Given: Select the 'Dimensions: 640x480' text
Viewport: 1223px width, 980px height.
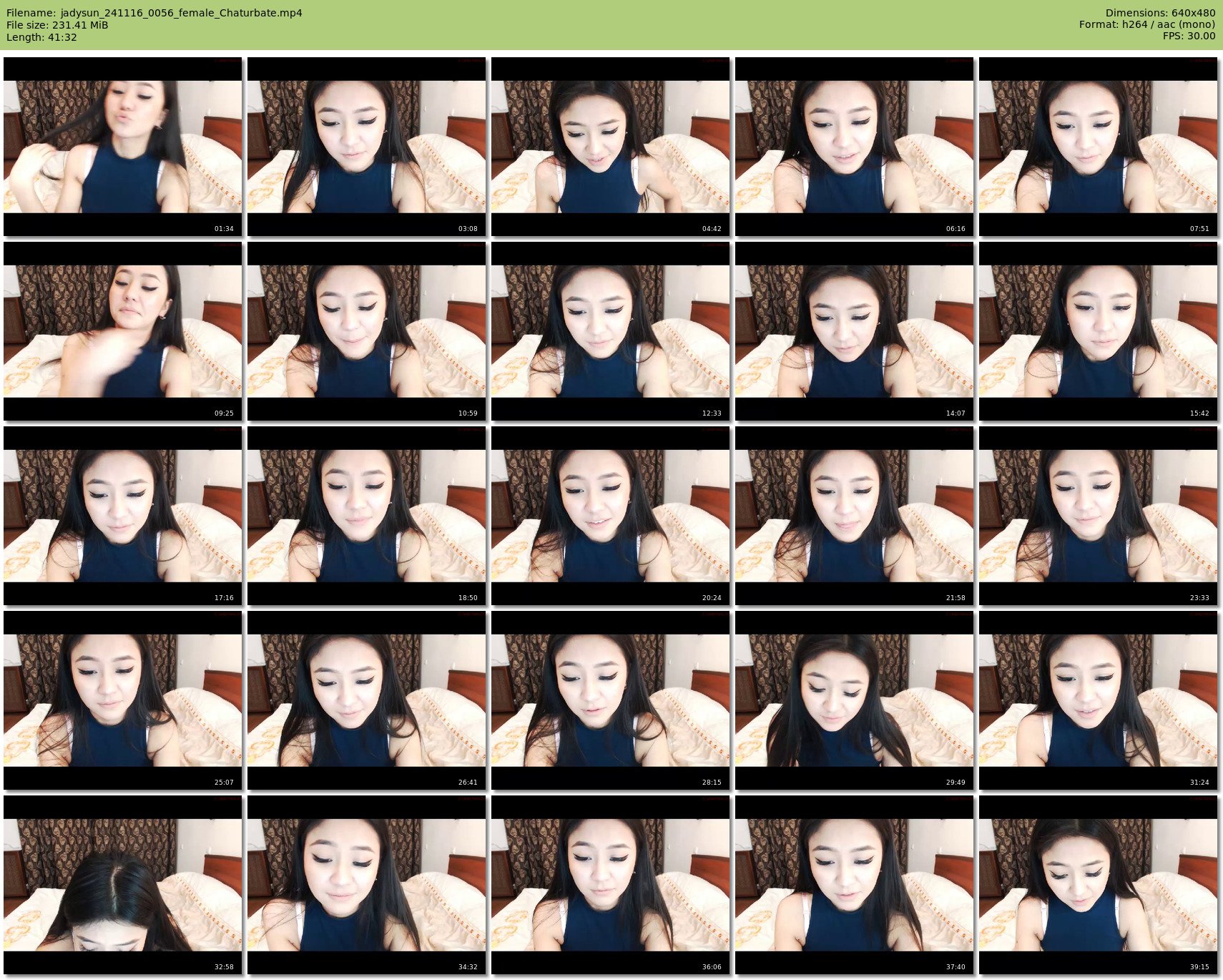Looking at the screenshot, I should 1160,13.
